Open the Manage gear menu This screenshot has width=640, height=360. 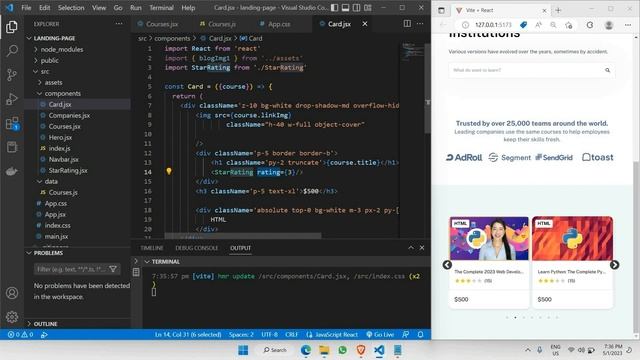click(x=12, y=316)
